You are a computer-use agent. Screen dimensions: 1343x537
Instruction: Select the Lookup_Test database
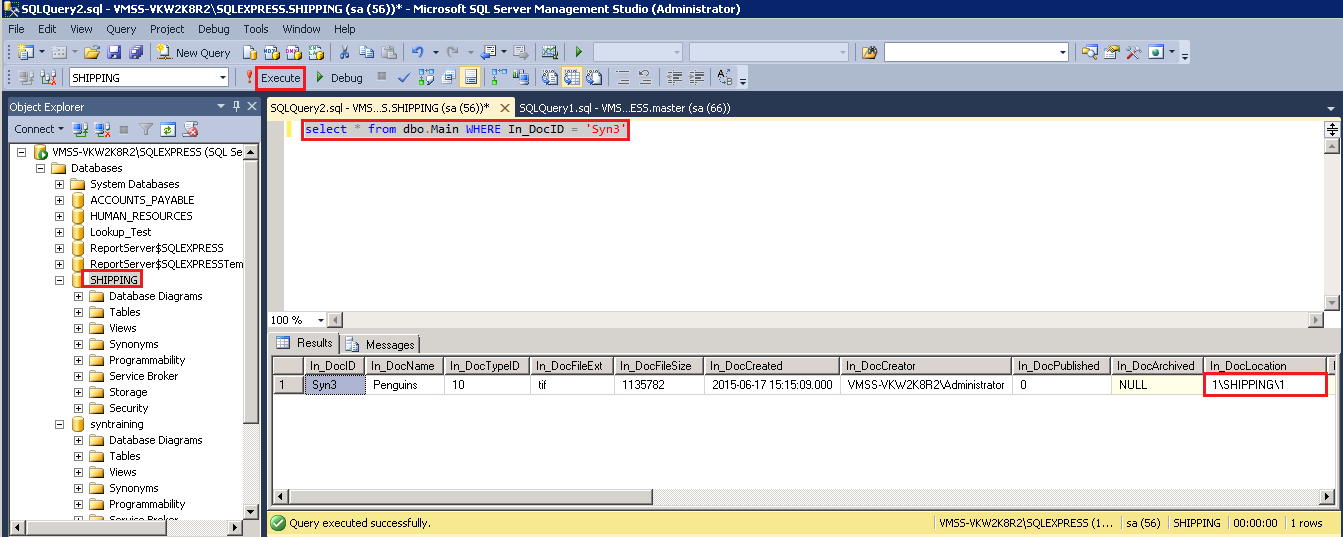tap(120, 232)
